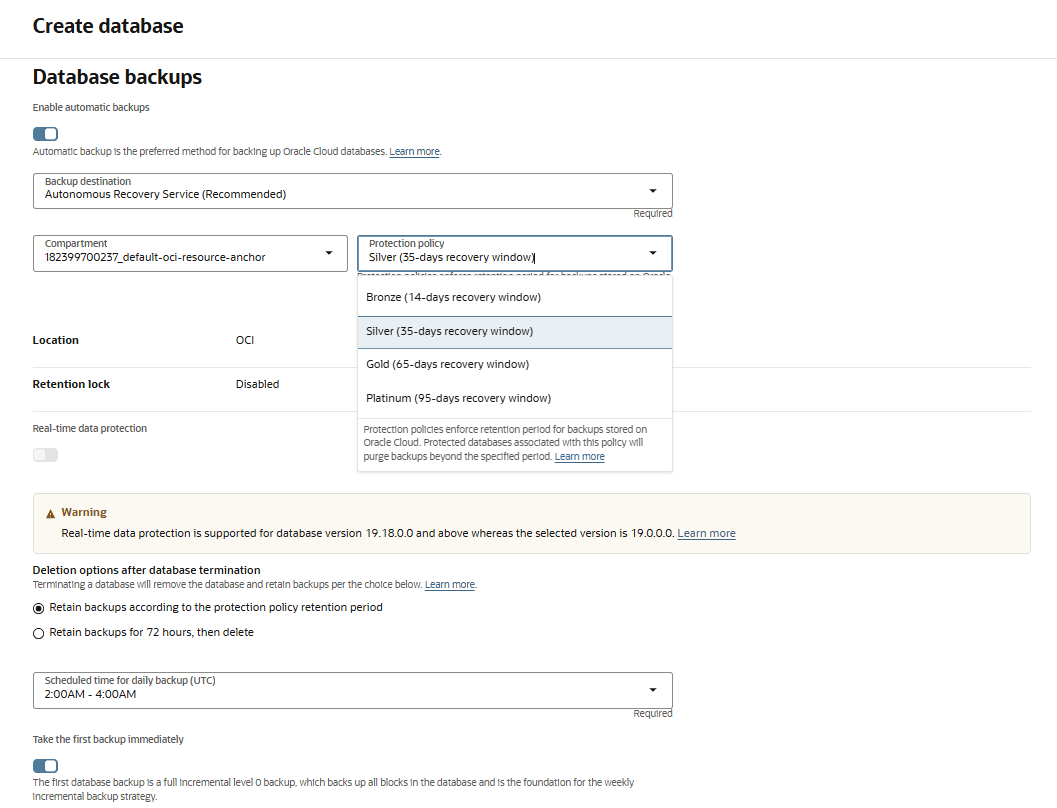The image size is (1057, 808).
Task: Open Learn more link for automatic backups
Action: coord(414,152)
